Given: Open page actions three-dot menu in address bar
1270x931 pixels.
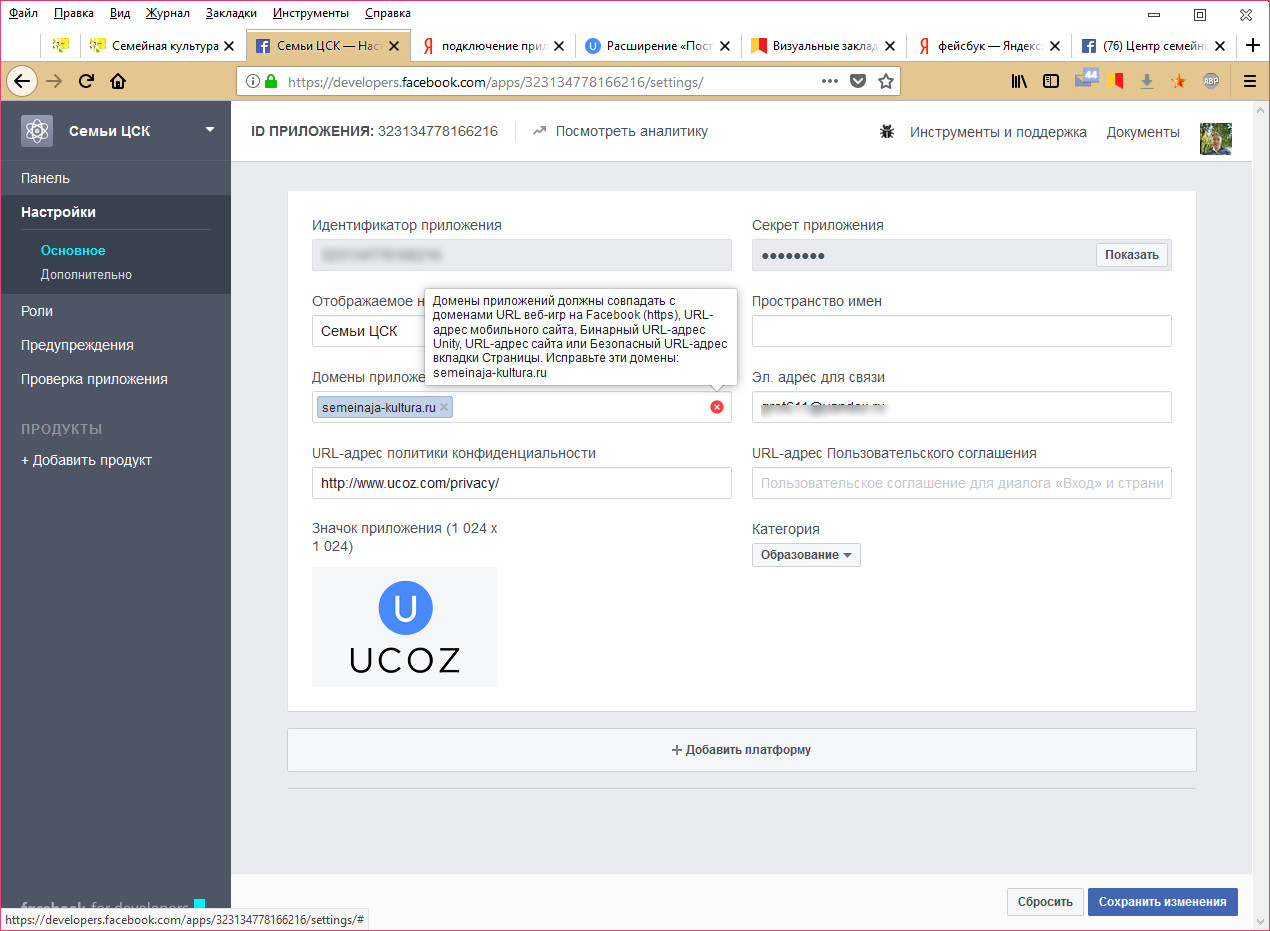Looking at the screenshot, I should [829, 82].
